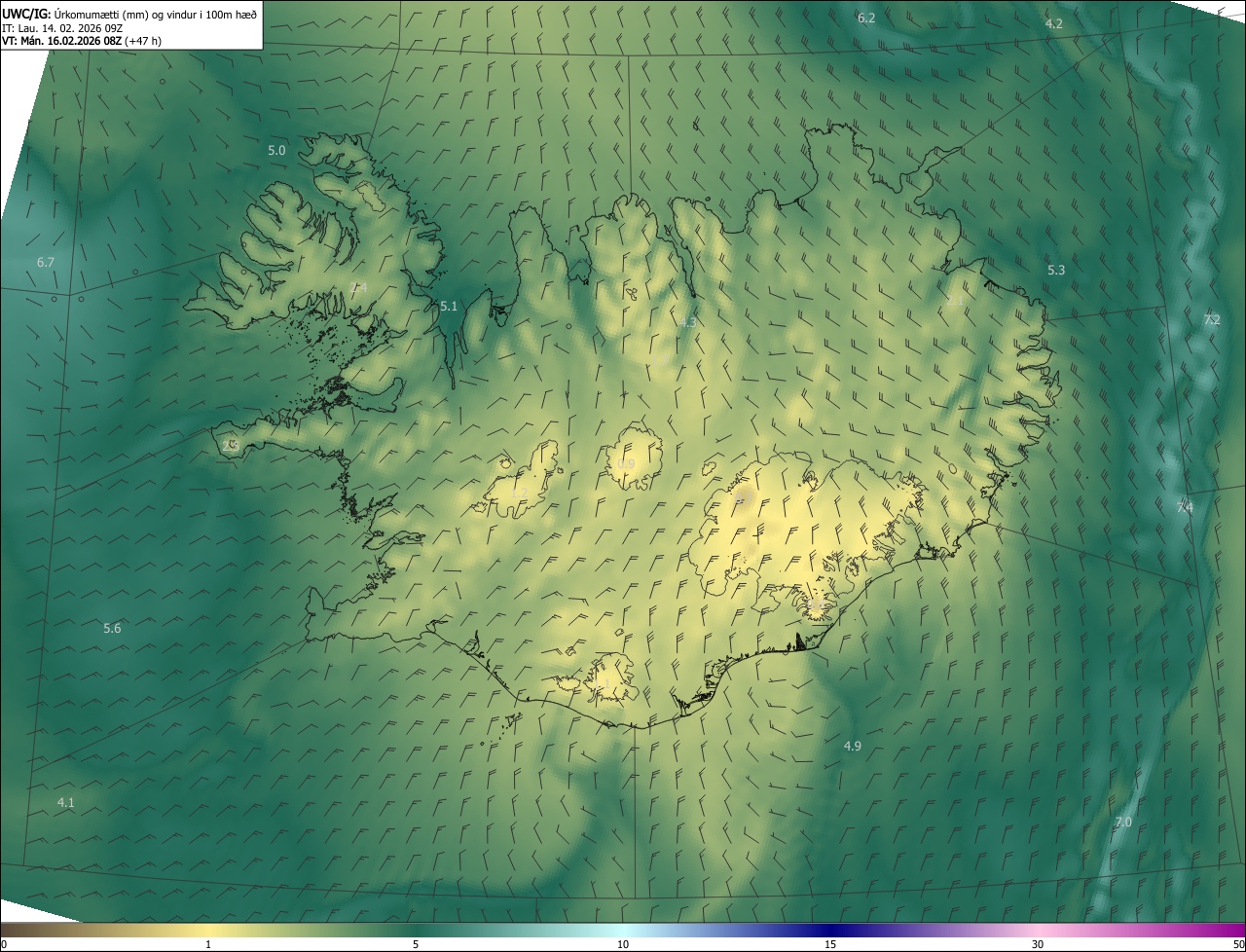Click the colorbar tick label 15
Viewport: 1246px width, 952px height.
pyautogui.click(x=830, y=944)
